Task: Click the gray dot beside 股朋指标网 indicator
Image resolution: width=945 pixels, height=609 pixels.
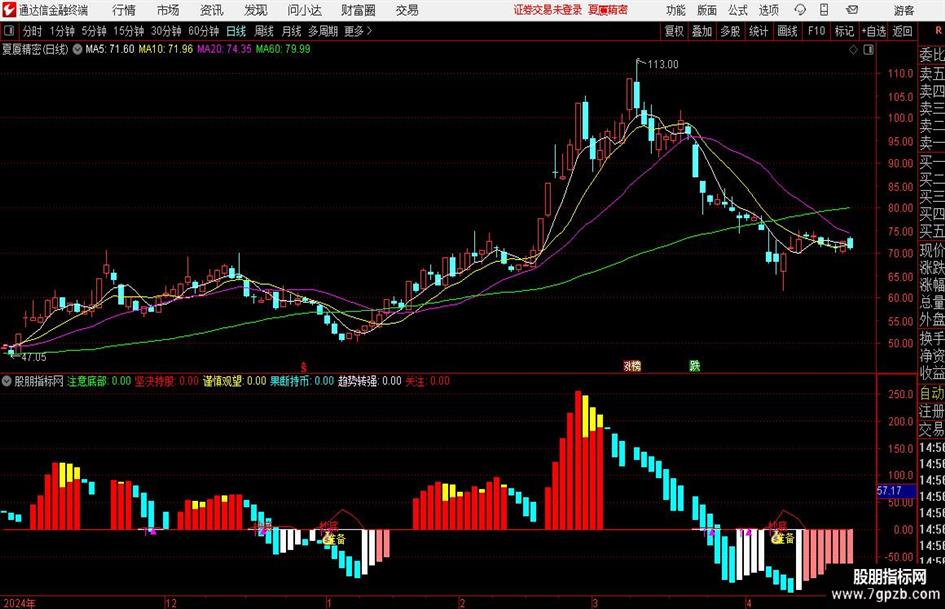Action: click(7, 381)
